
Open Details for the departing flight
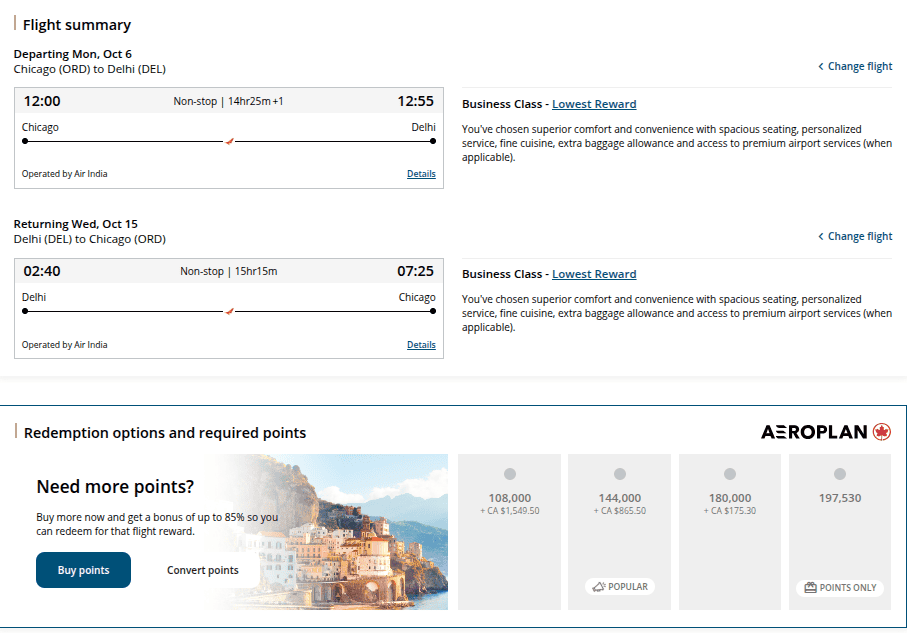pos(421,174)
